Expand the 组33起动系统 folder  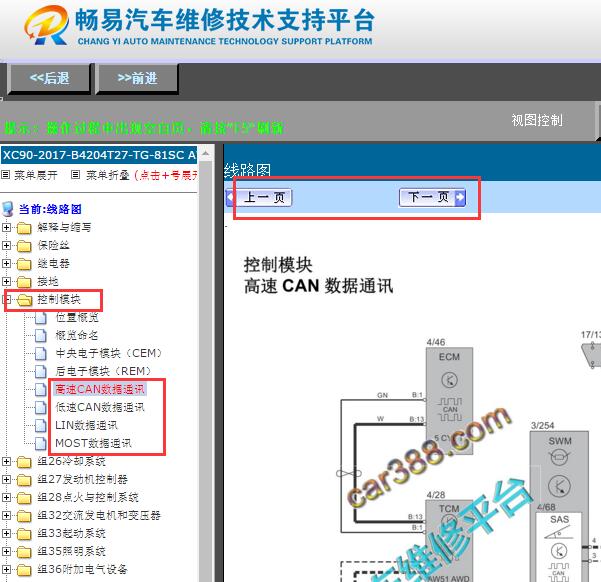[x=6, y=533]
